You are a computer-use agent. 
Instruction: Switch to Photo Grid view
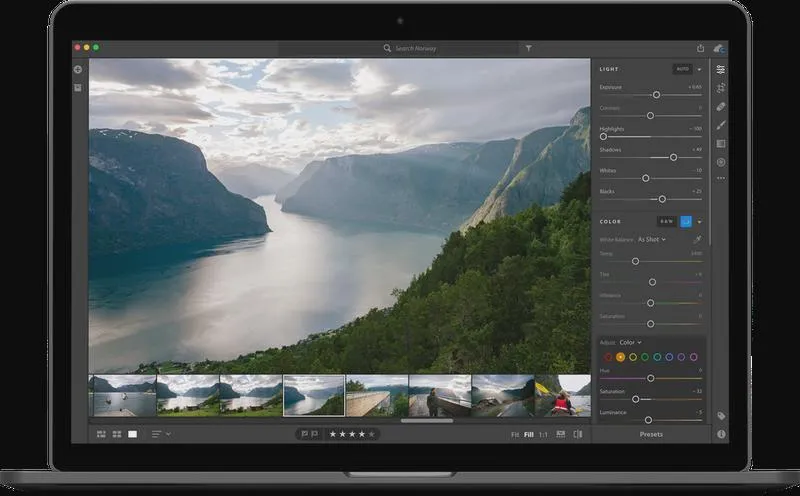point(101,434)
